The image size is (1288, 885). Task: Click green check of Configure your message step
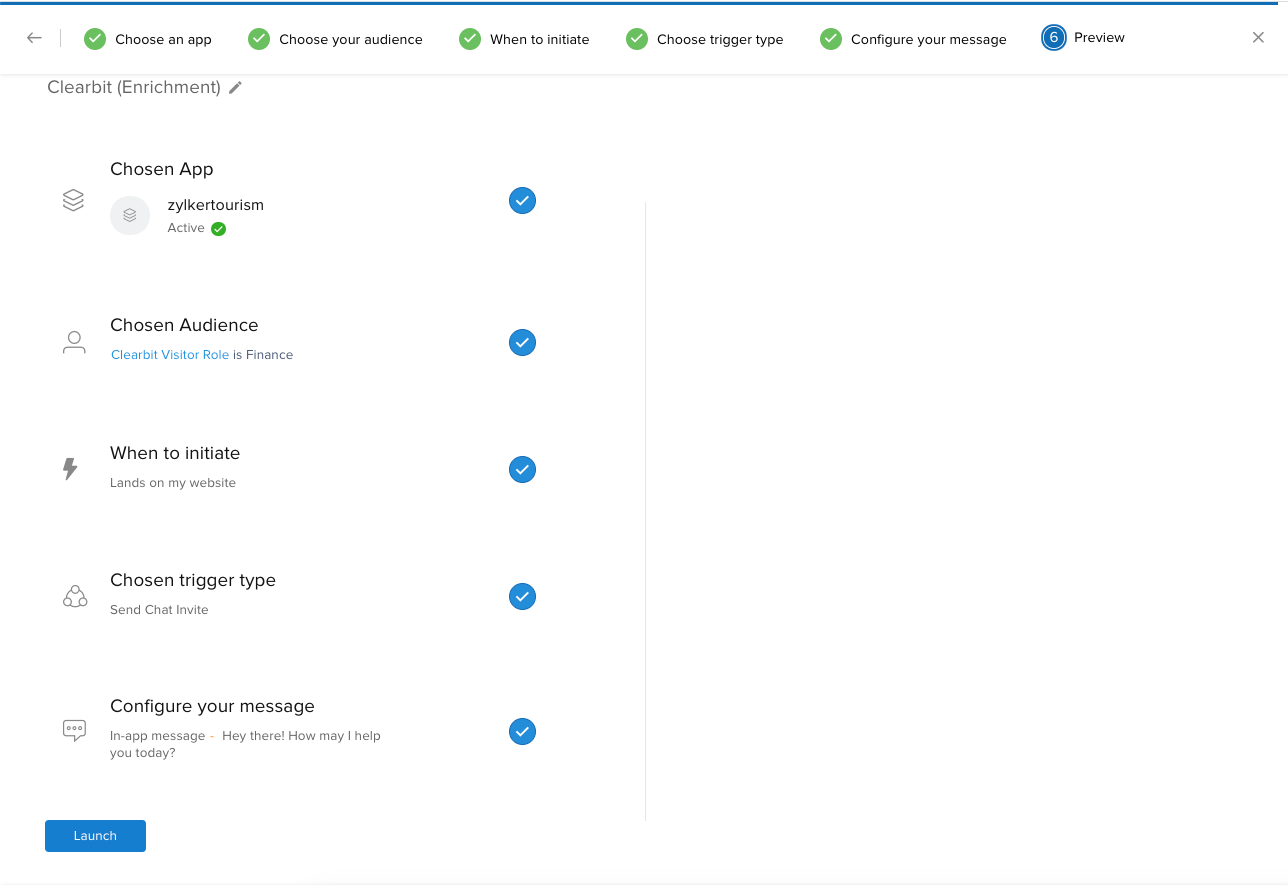(x=831, y=39)
